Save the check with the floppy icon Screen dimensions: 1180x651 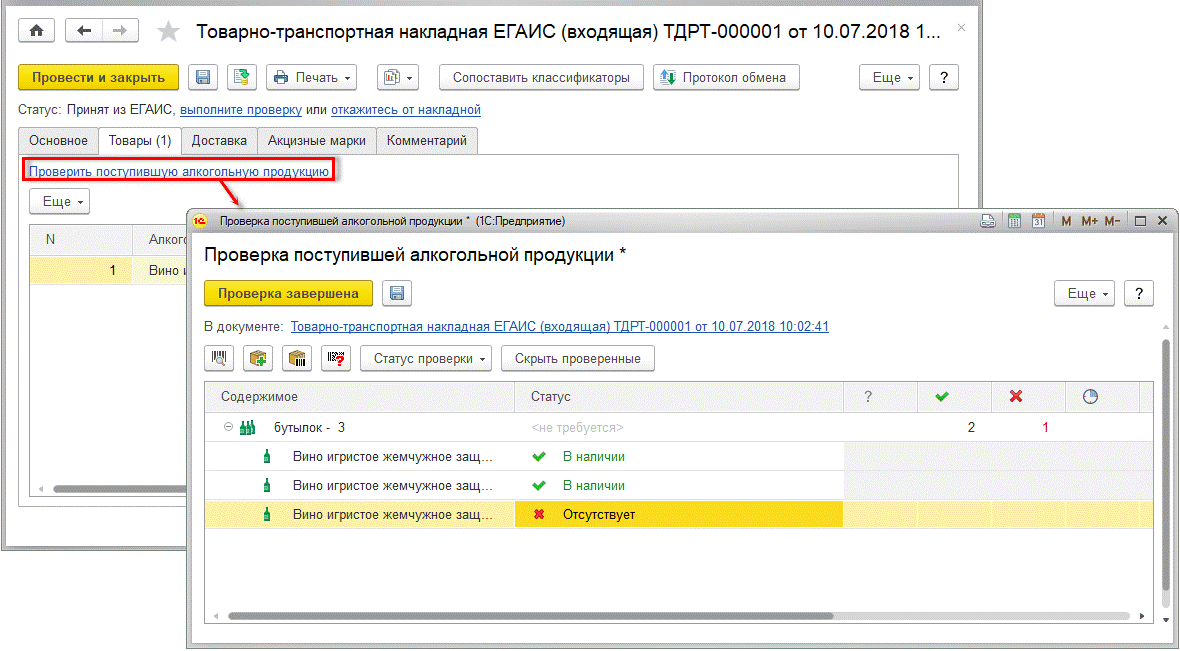point(397,294)
